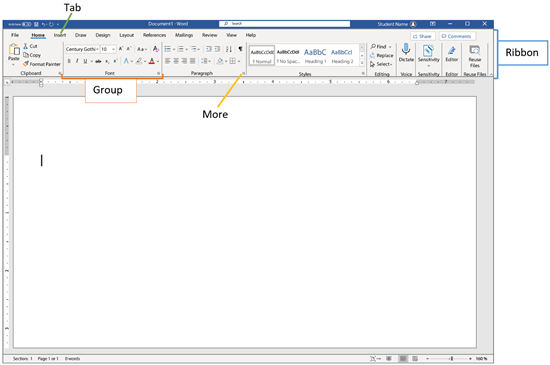Increase the paragraph indent
The width and height of the screenshot is (550, 365).
point(217,49)
